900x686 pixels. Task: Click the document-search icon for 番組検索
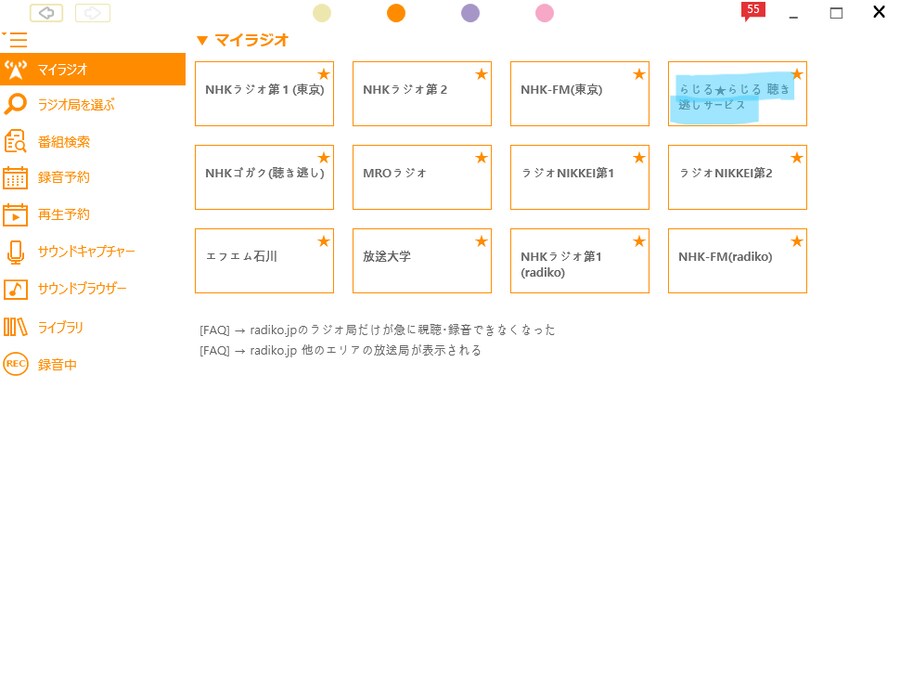pos(15,141)
